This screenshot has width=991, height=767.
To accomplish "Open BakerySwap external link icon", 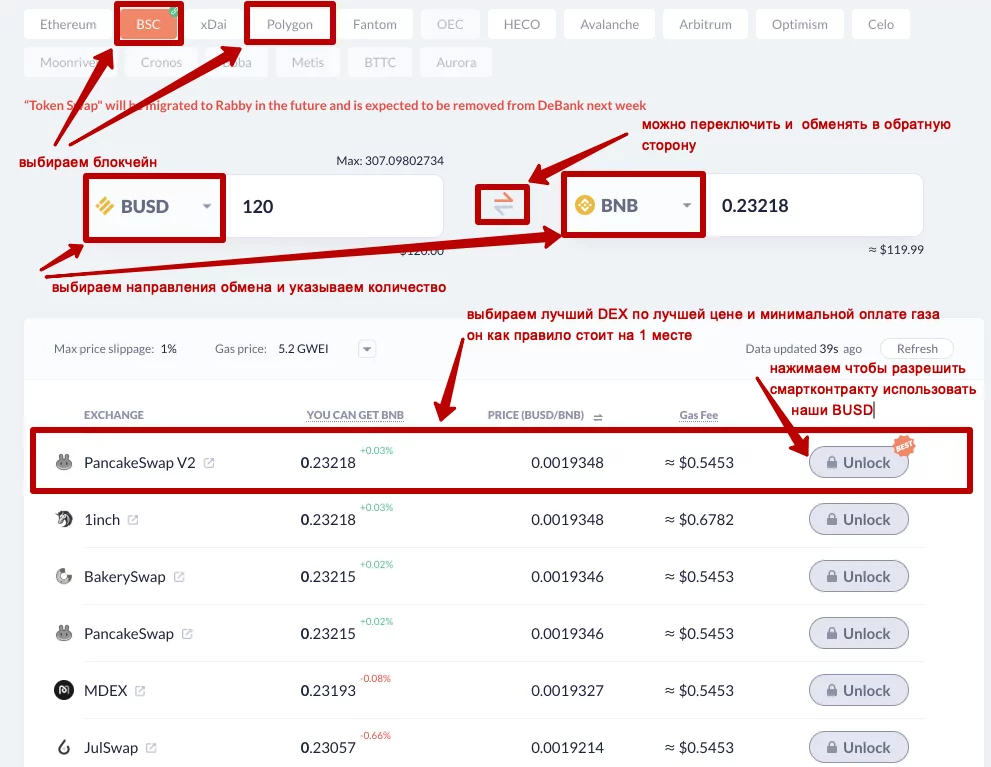I will coord(179,577).
